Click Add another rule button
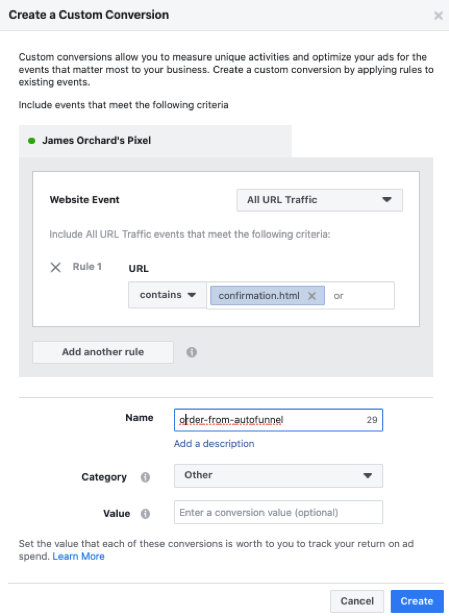The width and height of the screenshot is (449, 616). coord(103,352)
